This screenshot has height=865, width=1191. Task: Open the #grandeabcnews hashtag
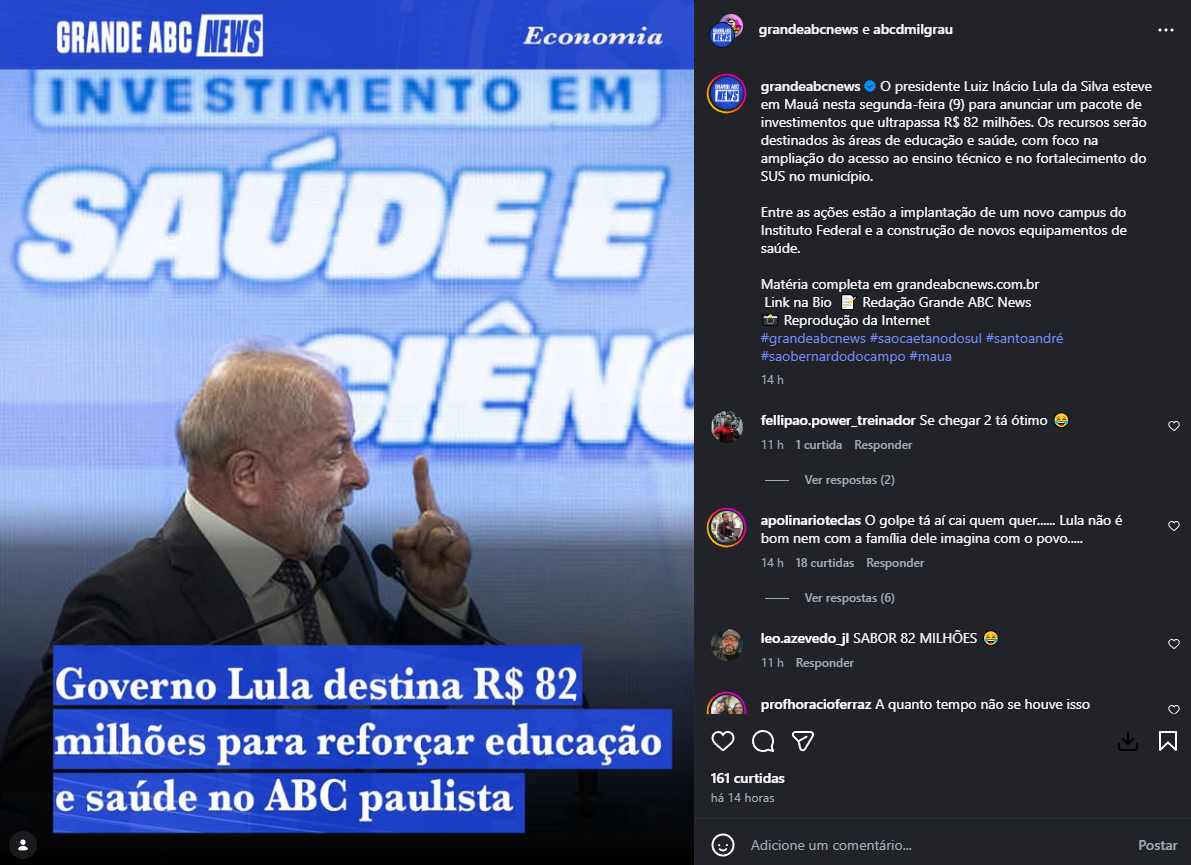click(813, 338)
